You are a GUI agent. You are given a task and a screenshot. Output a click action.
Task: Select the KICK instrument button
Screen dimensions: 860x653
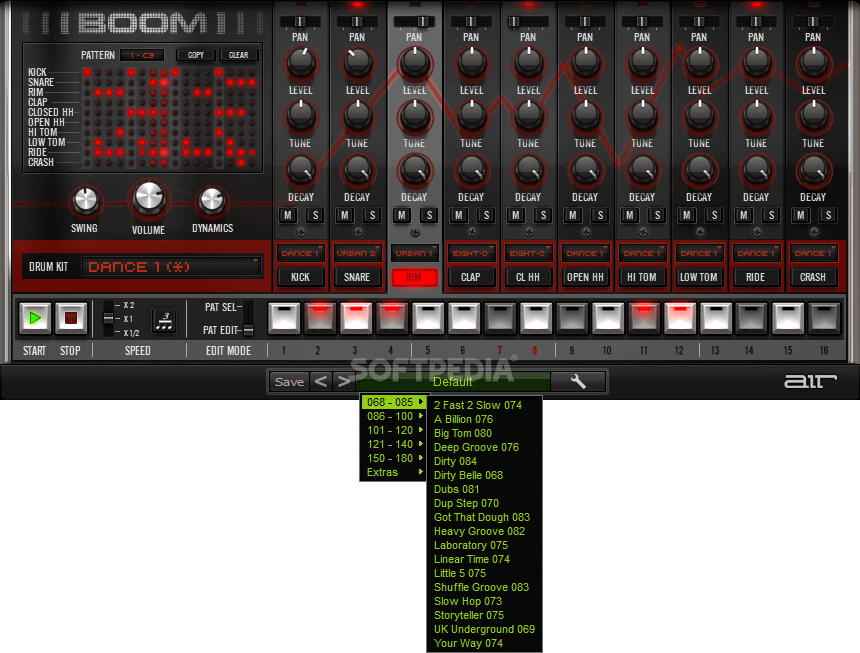click(x=301, y=277)
